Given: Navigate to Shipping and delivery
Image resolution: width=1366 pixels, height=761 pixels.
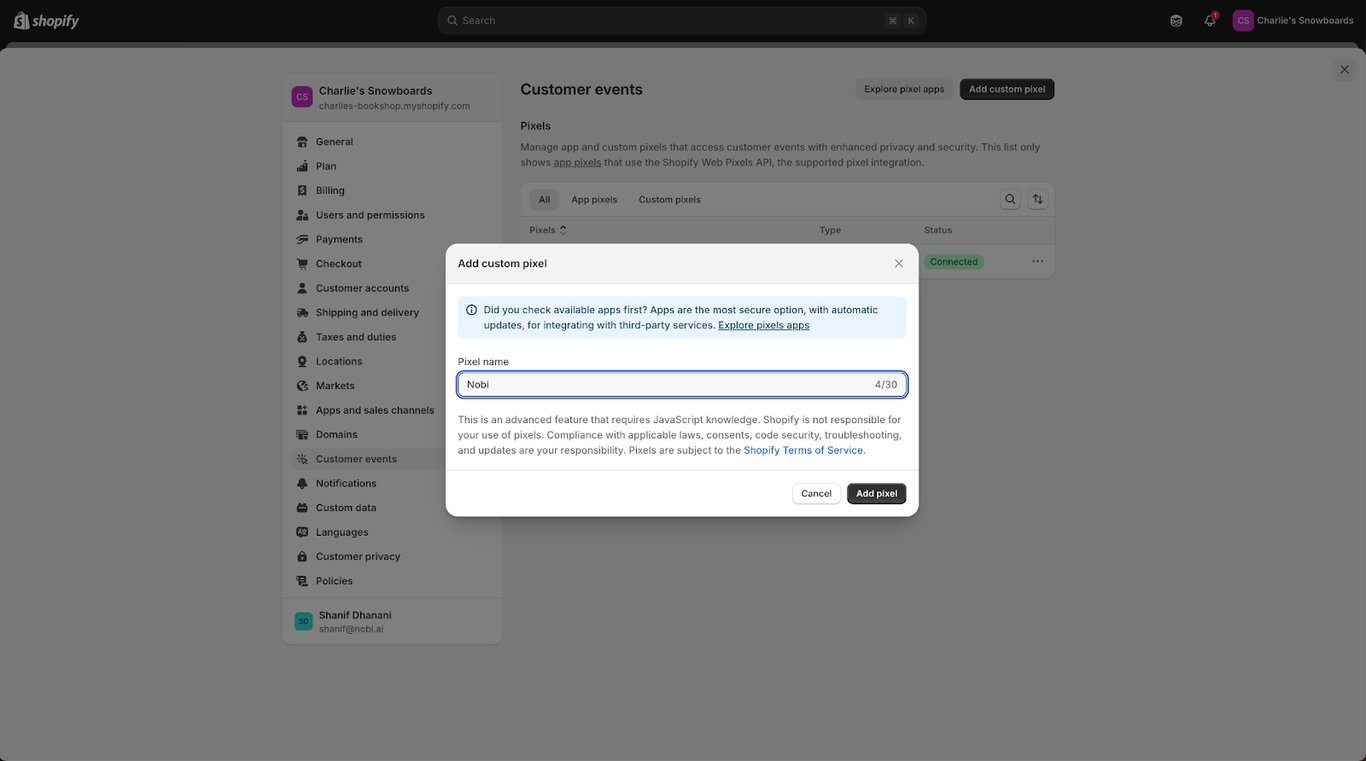Looking at the screenshot, I should tap(392, 313).
